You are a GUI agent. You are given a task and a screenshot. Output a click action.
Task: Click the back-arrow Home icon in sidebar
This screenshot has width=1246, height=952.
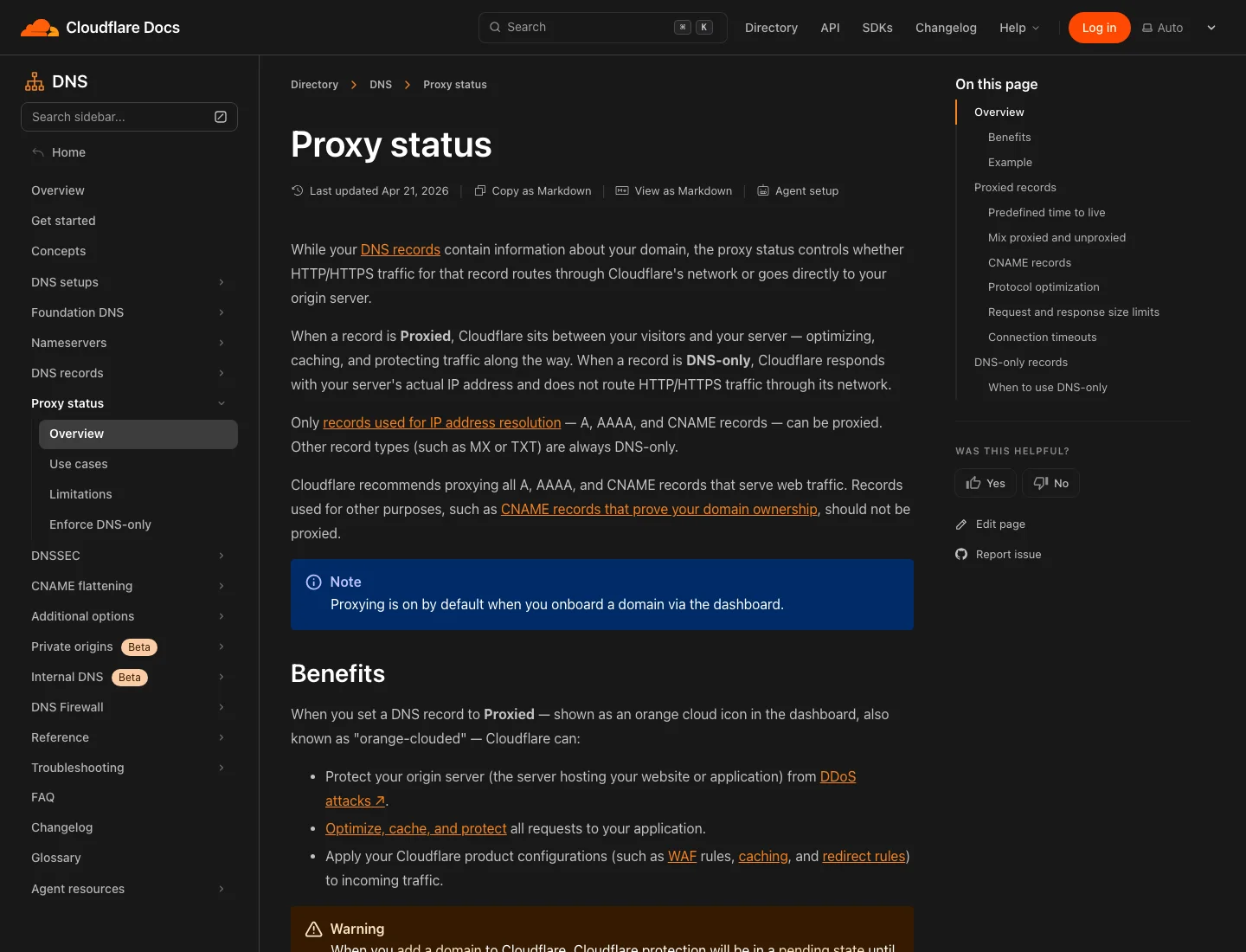pyautogui.click(x=38, y=152)
